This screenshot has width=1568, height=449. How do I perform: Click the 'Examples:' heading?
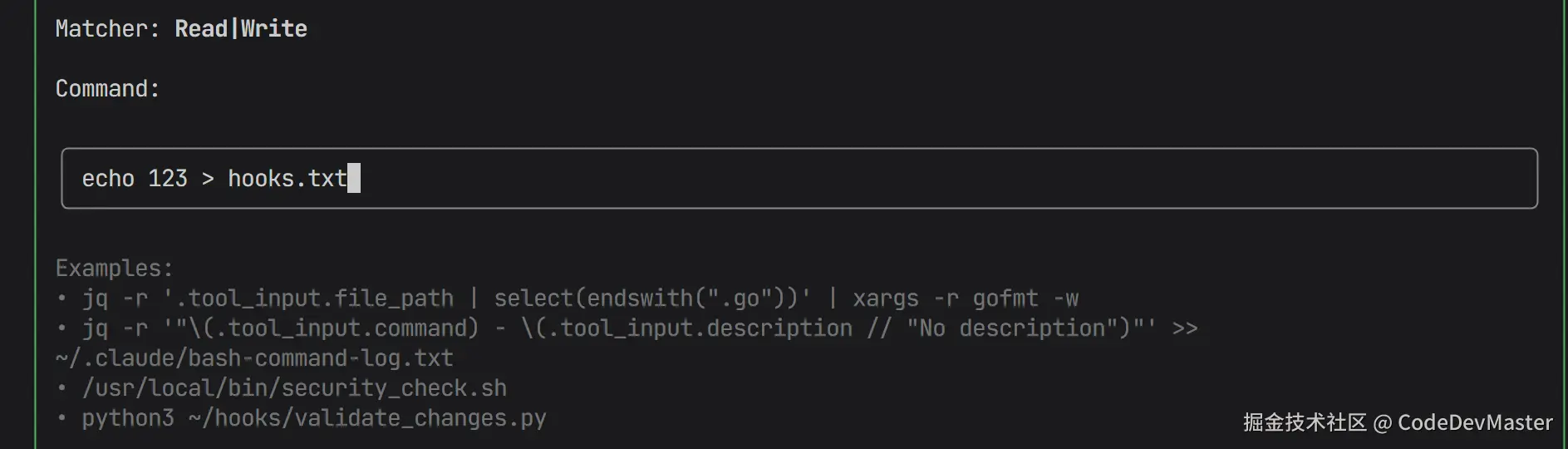(x=114, y=269)
